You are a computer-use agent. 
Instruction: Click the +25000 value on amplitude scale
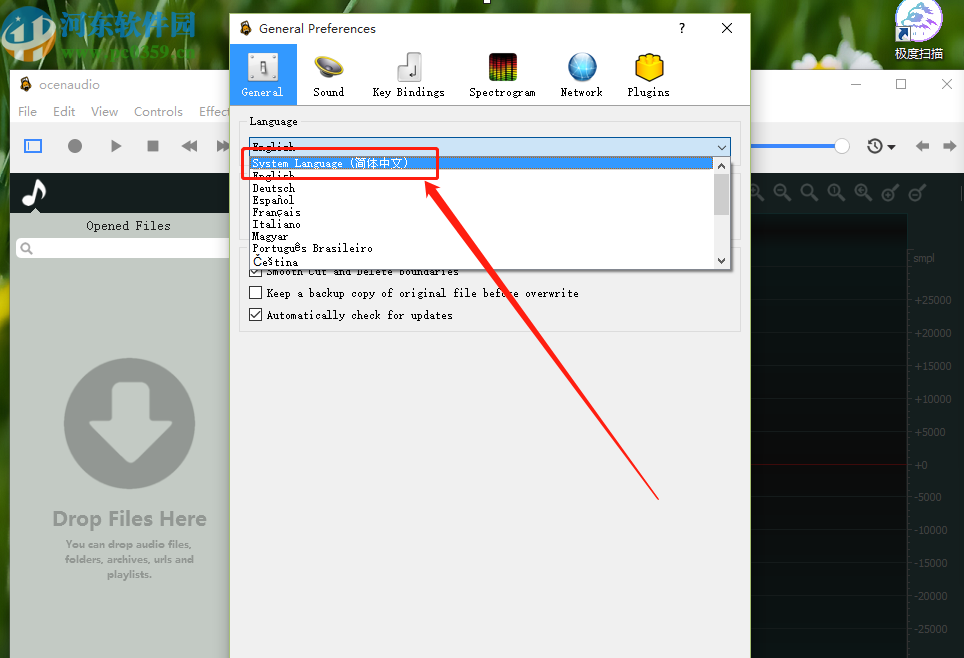pos(933,300)
